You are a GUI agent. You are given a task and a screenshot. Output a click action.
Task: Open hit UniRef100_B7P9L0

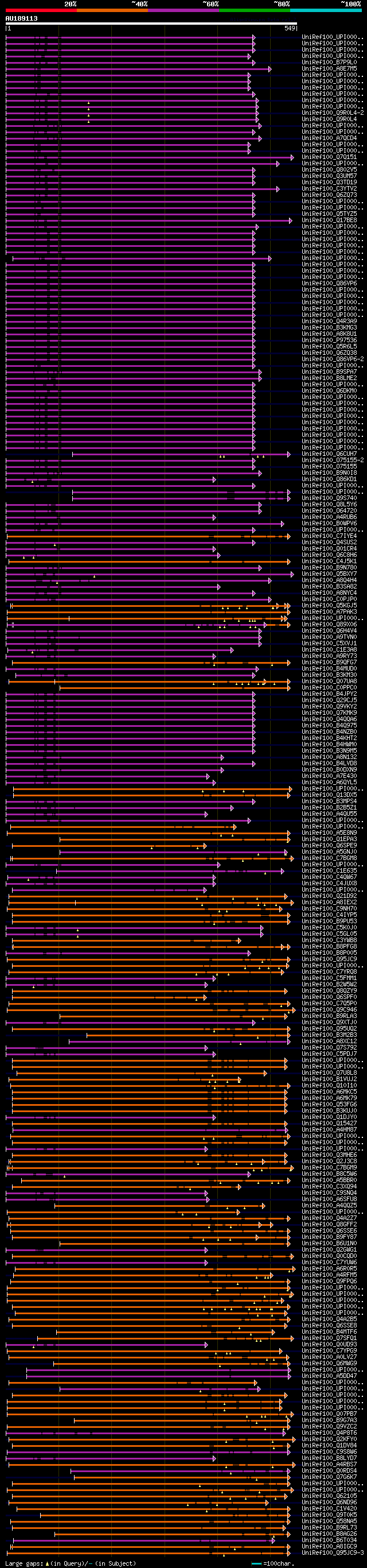329,62
